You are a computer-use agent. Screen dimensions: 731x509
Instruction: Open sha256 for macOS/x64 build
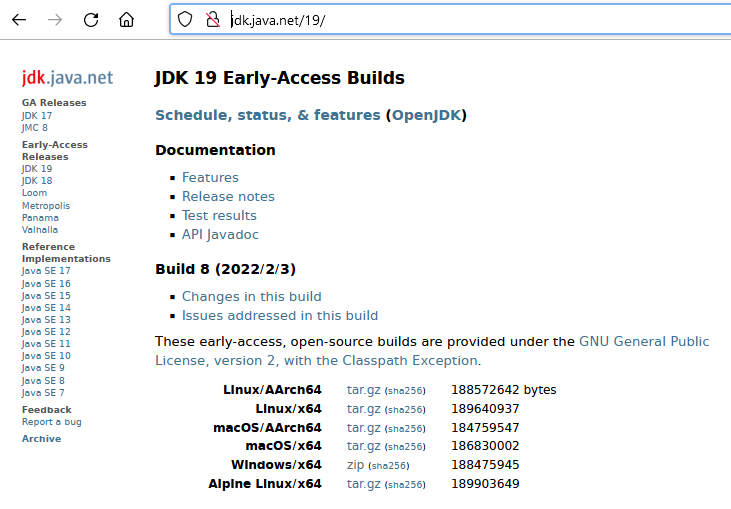(405, 447)
